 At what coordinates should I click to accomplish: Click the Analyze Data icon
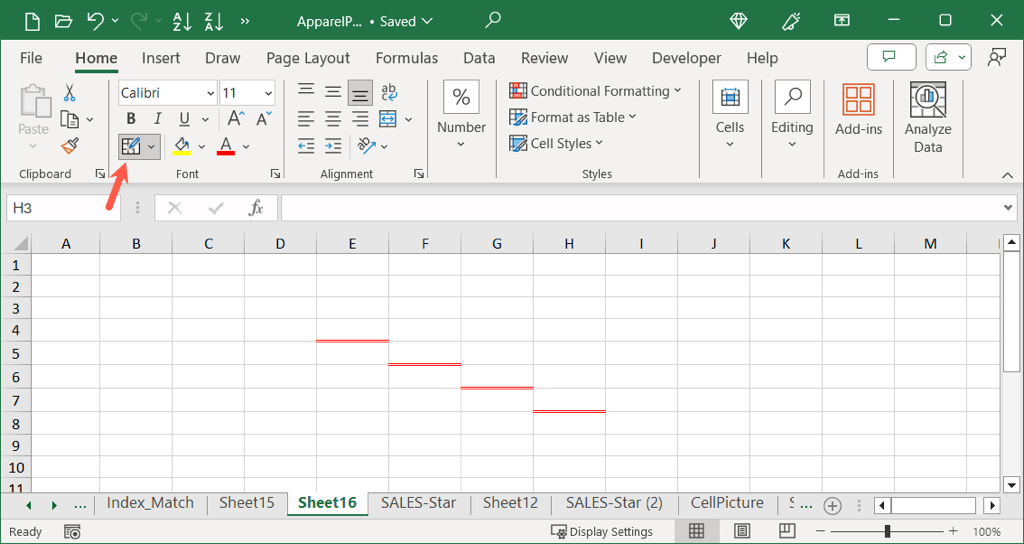[927, 118]
